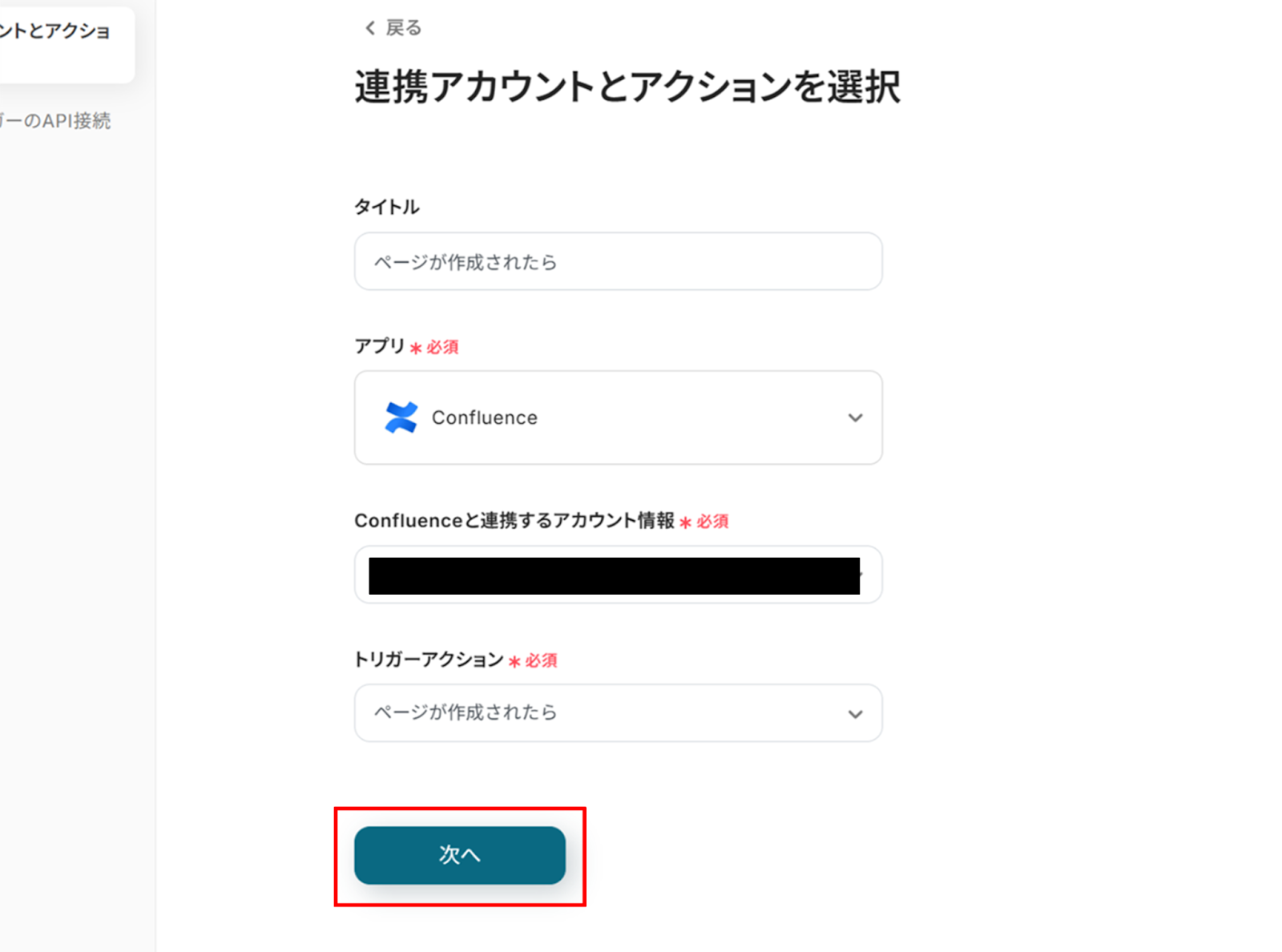Viewport: 1282px width, 952px height.
Task: Click the 必須 marker beside アプリ
Action: coord(442,347)
